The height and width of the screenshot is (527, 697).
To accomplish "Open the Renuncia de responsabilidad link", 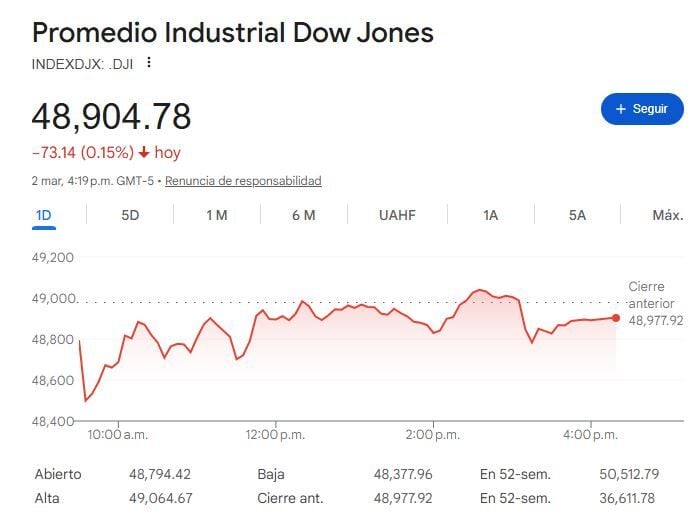I will [x=243, y=181].
